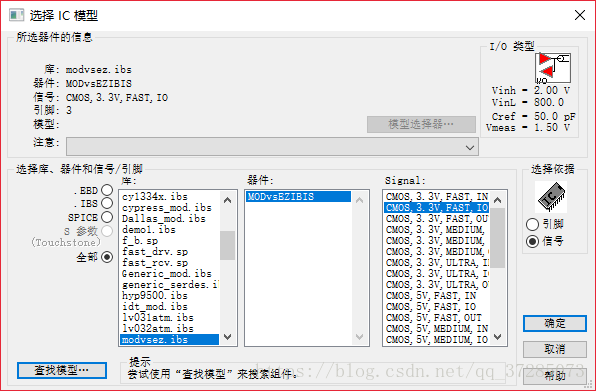The image size is (596, 391).
Task: Choose 信号 as selection basis
Action: point(532,241)
